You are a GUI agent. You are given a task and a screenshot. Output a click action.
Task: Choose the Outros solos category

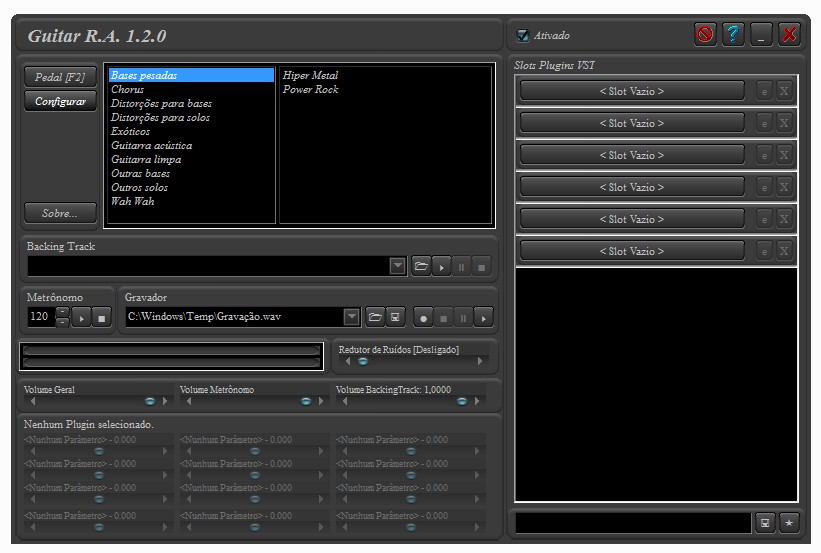point(191,187)
